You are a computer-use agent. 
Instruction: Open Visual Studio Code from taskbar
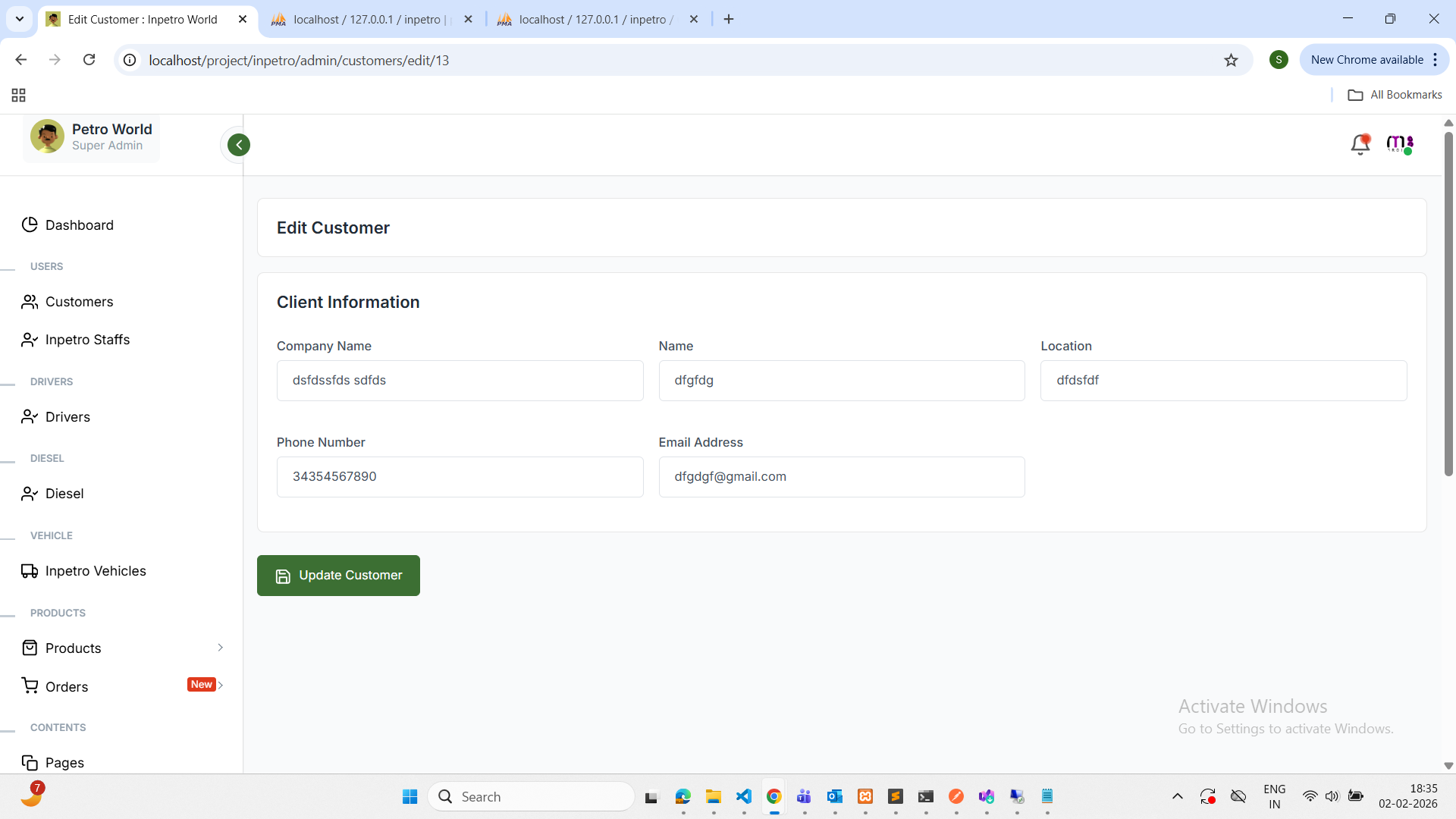point(743,796)
